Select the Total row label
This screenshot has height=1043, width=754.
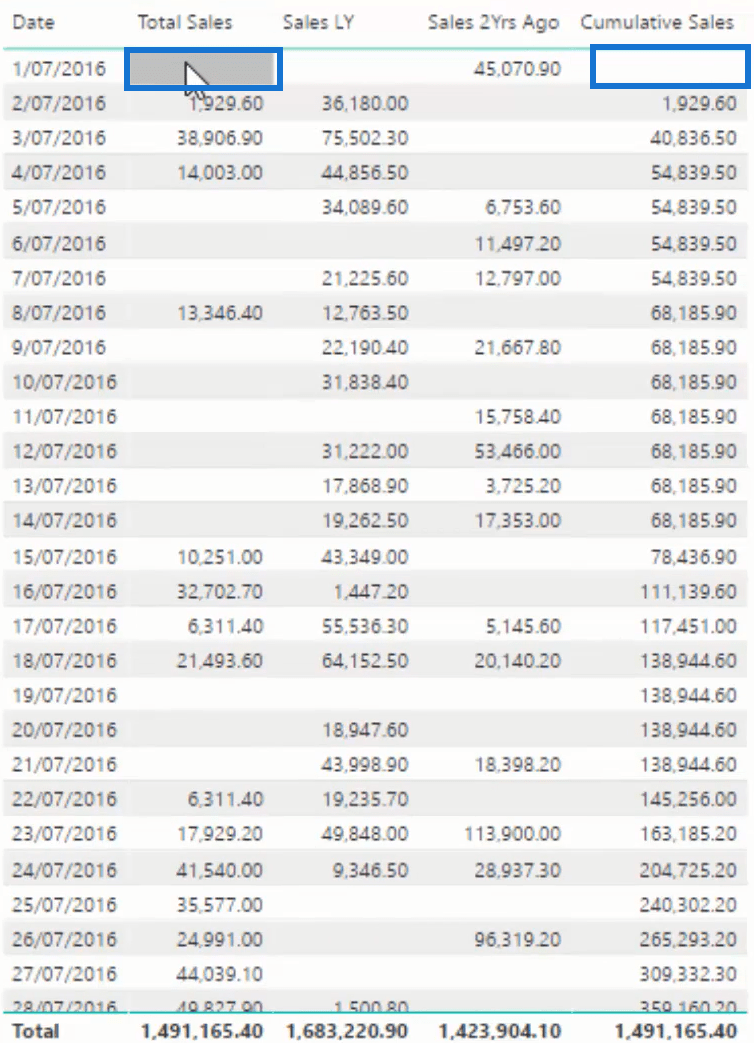(36, 1030)
